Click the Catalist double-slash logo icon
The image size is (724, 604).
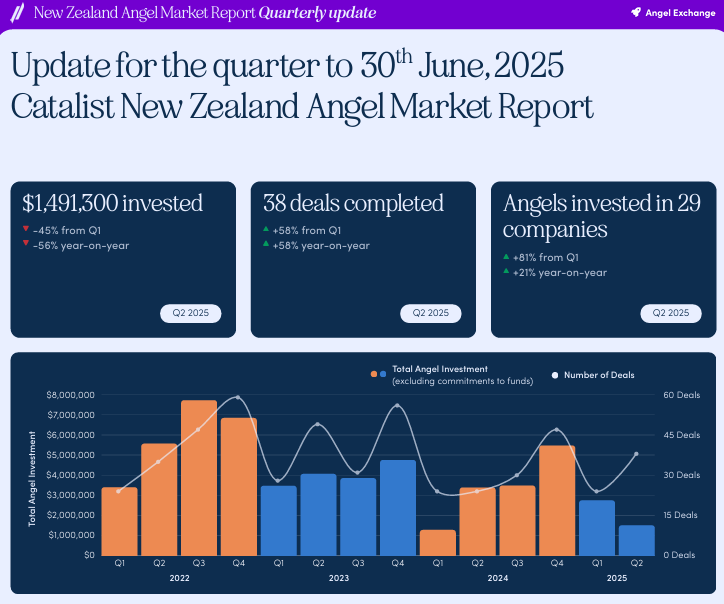[x=17, y=12]
